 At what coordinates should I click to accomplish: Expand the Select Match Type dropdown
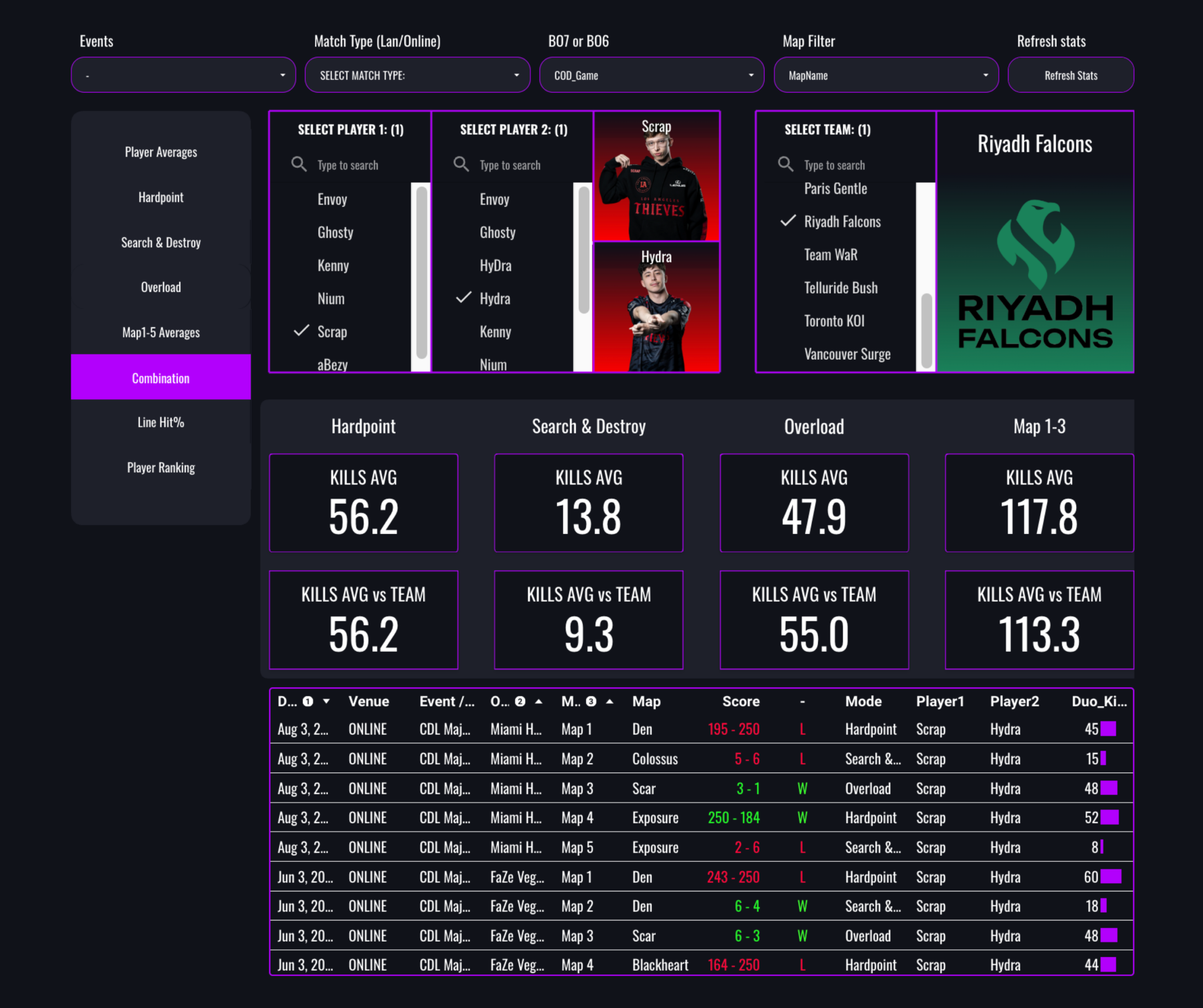click(418, 75)
